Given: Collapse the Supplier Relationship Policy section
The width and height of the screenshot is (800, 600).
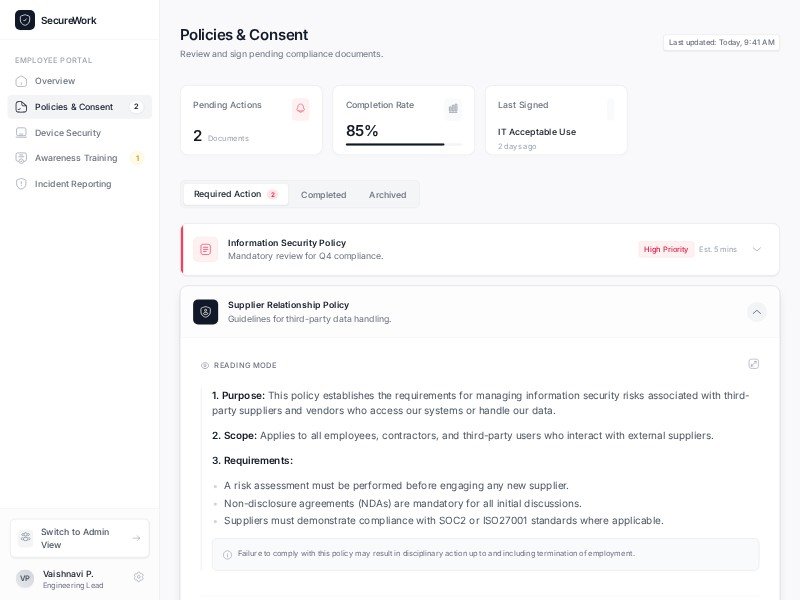Looking at the screenshot, I should point(757,312).
